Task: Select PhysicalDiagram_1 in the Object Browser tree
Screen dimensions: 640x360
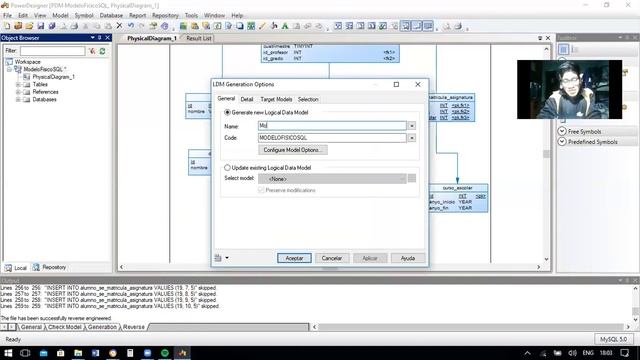Action: click(53, 77)
